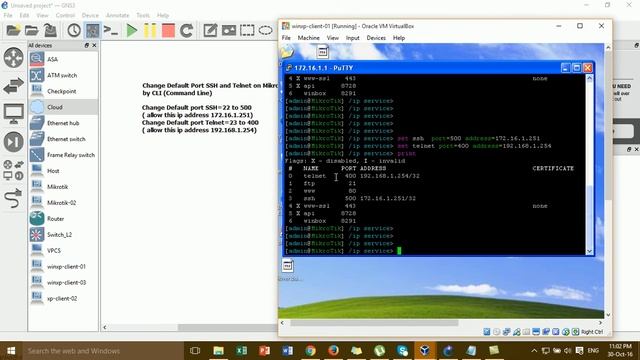The width and height of the screenshot is (640, 360).
Task: Close the All devices panel
Action: 94,45
